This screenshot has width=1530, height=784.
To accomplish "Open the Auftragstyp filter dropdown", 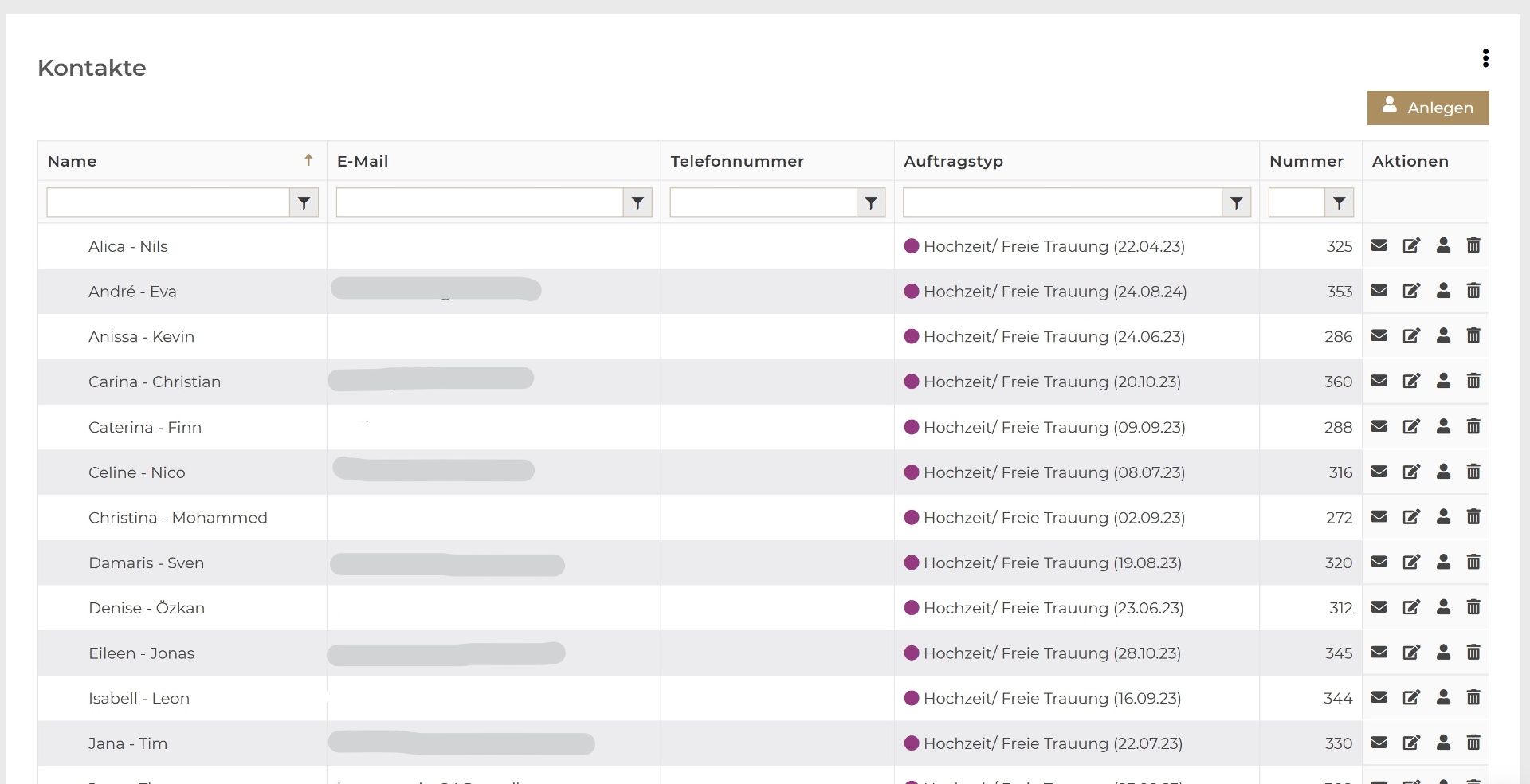I will 1236,203.
